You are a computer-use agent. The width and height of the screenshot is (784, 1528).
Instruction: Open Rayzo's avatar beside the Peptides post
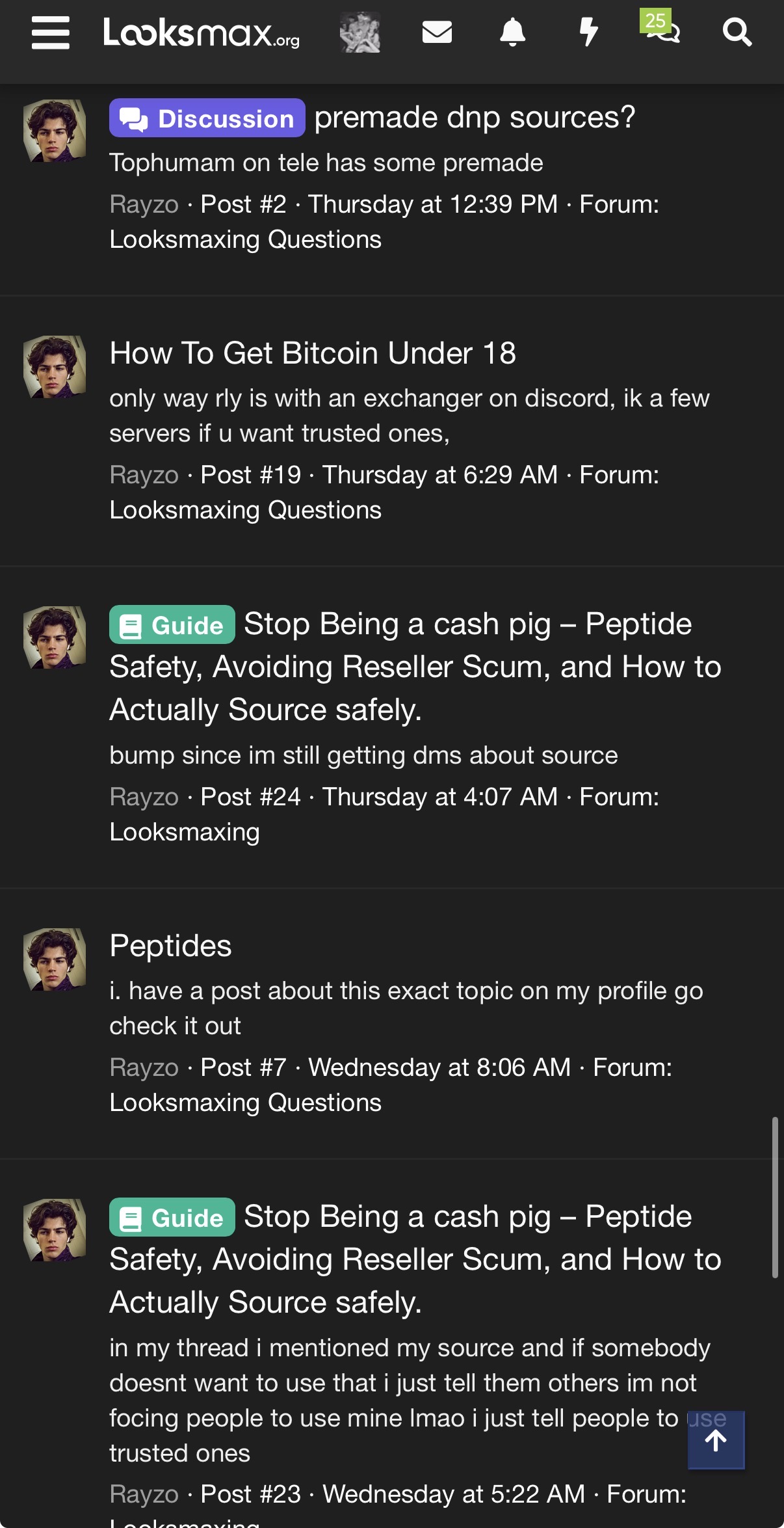tap(55, 960)
